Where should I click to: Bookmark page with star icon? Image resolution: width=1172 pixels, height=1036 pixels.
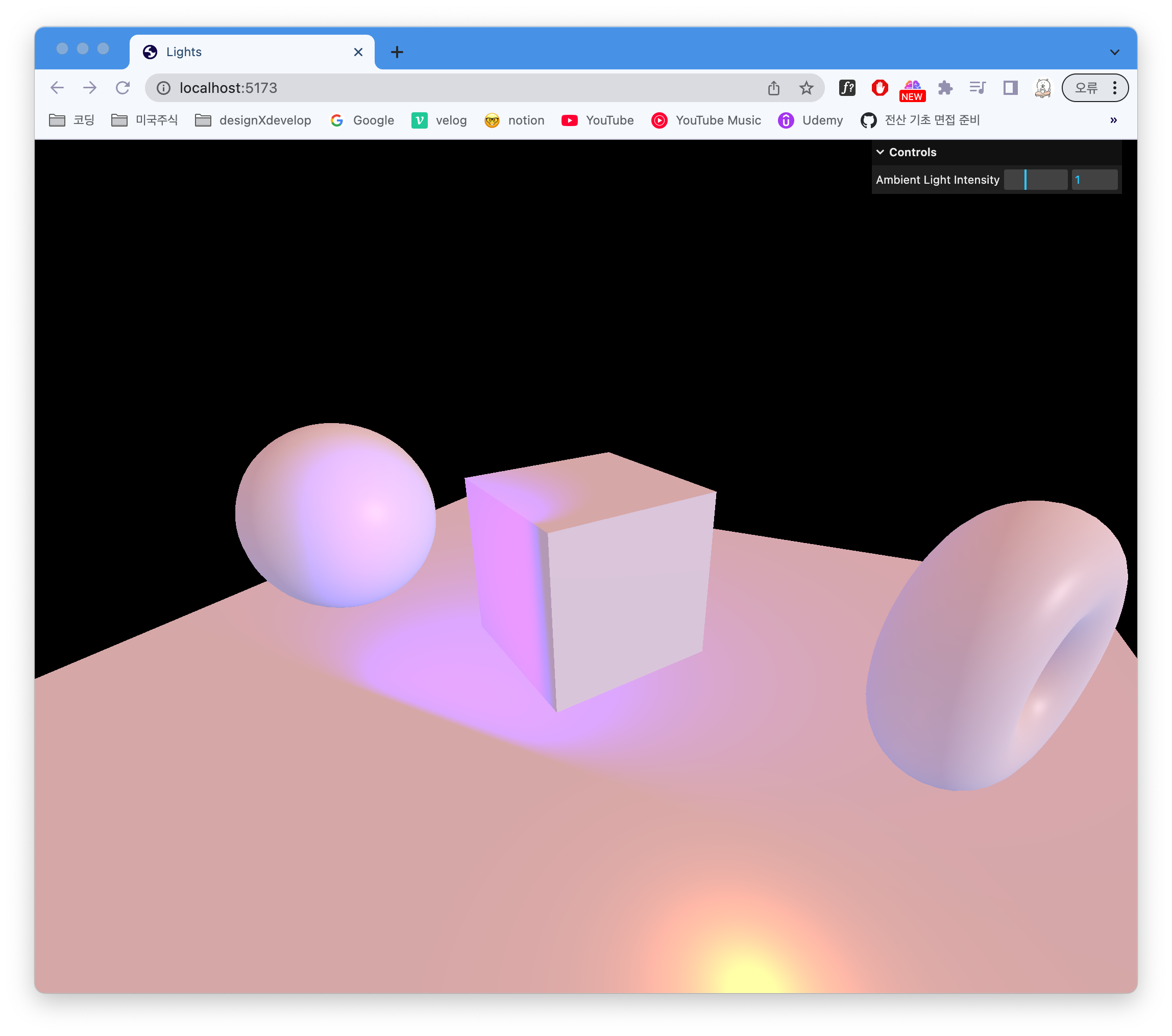click(806, 88)
